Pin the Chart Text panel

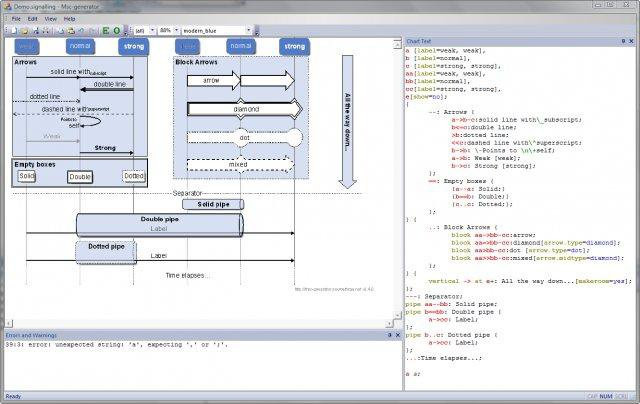pos(623,41)
